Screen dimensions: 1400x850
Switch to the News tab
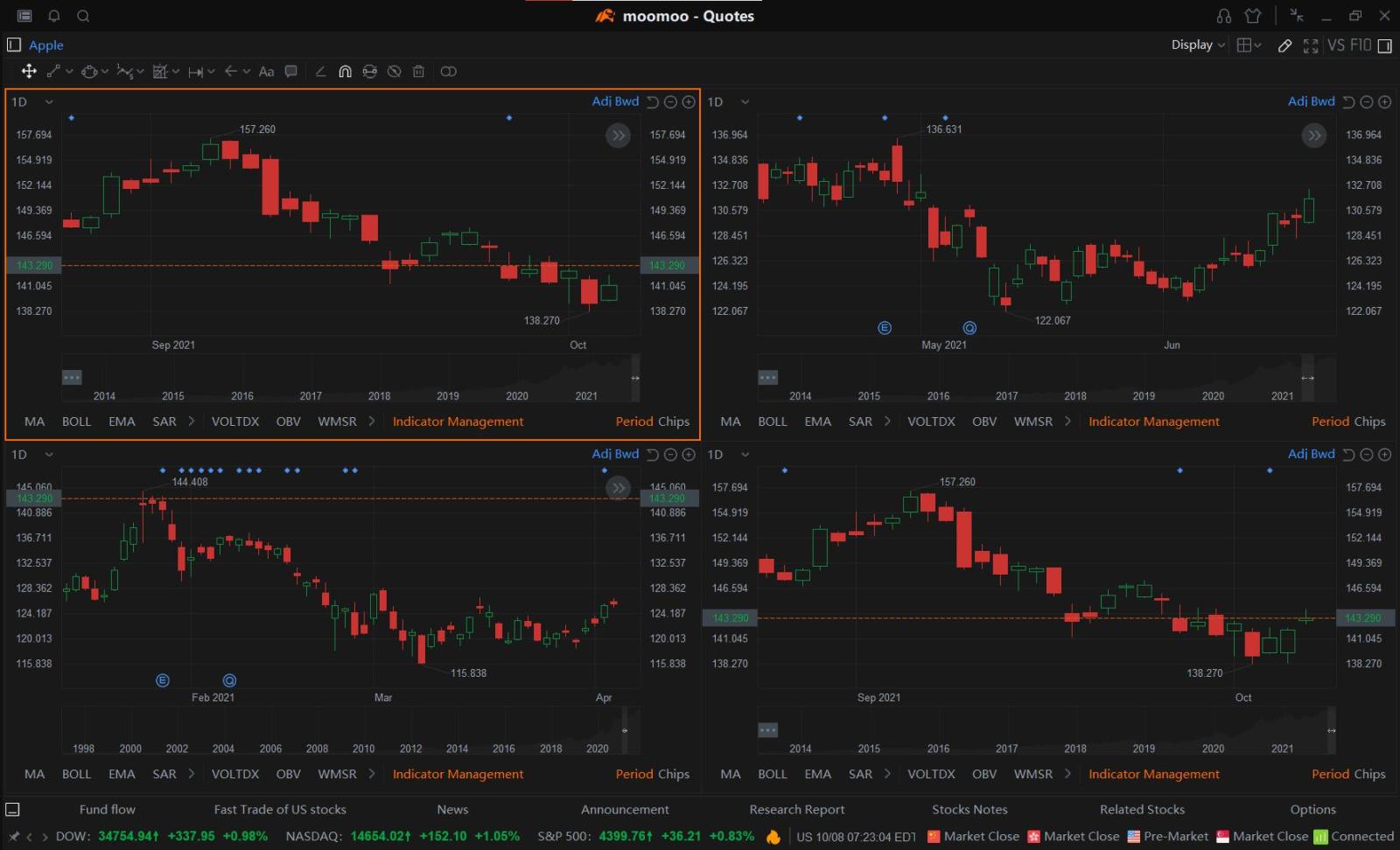tap(452, 810)
